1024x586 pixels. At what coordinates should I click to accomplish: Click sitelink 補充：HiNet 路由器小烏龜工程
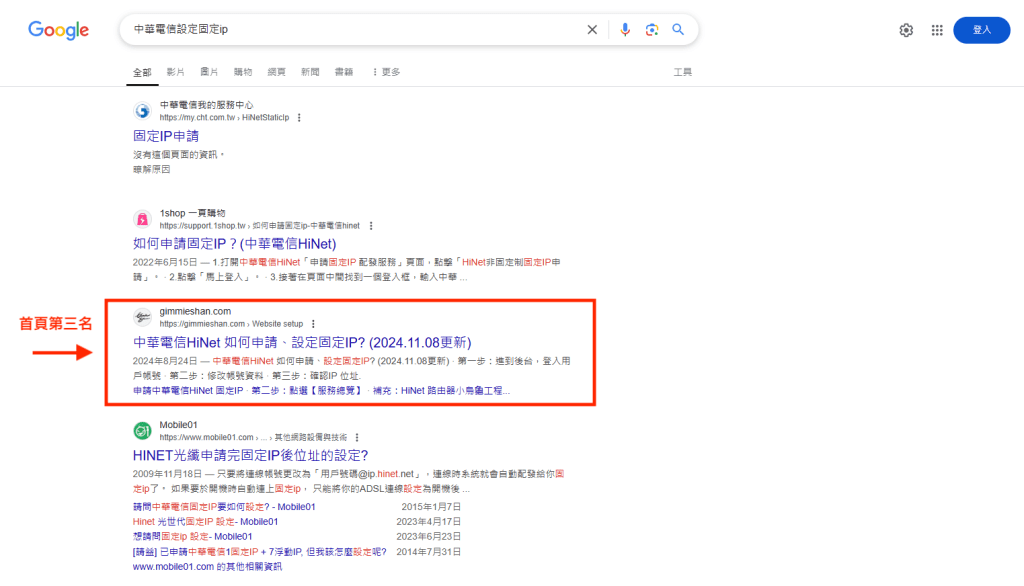[x=441, y=391]
